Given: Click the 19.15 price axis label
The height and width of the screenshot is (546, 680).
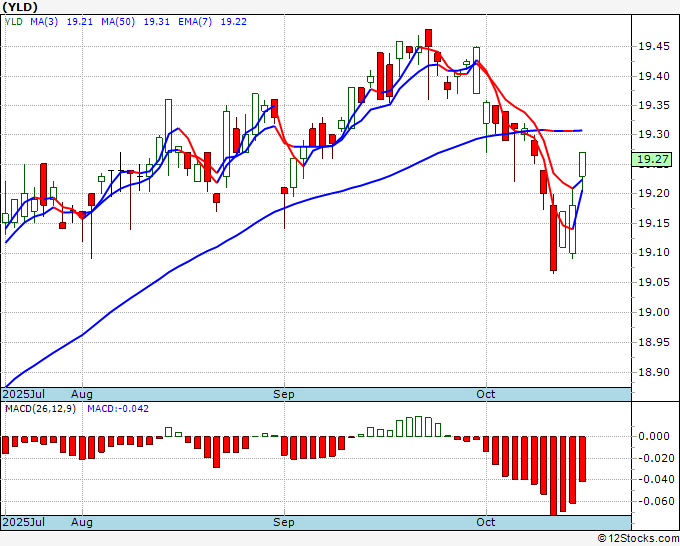Looking at the screenshot, I should coord(654,223).
